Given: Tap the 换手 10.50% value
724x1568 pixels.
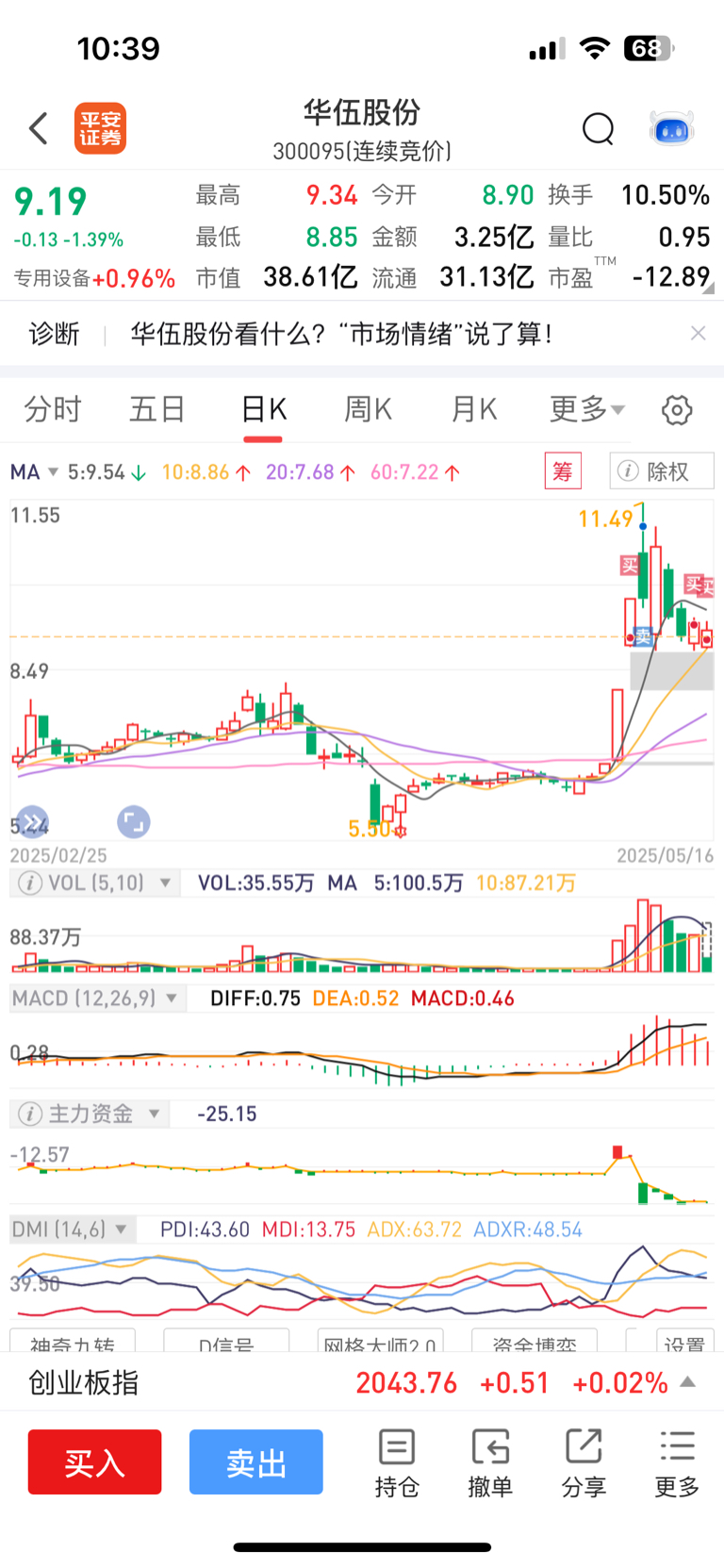Looking at the screenshot, I should 665,195.
